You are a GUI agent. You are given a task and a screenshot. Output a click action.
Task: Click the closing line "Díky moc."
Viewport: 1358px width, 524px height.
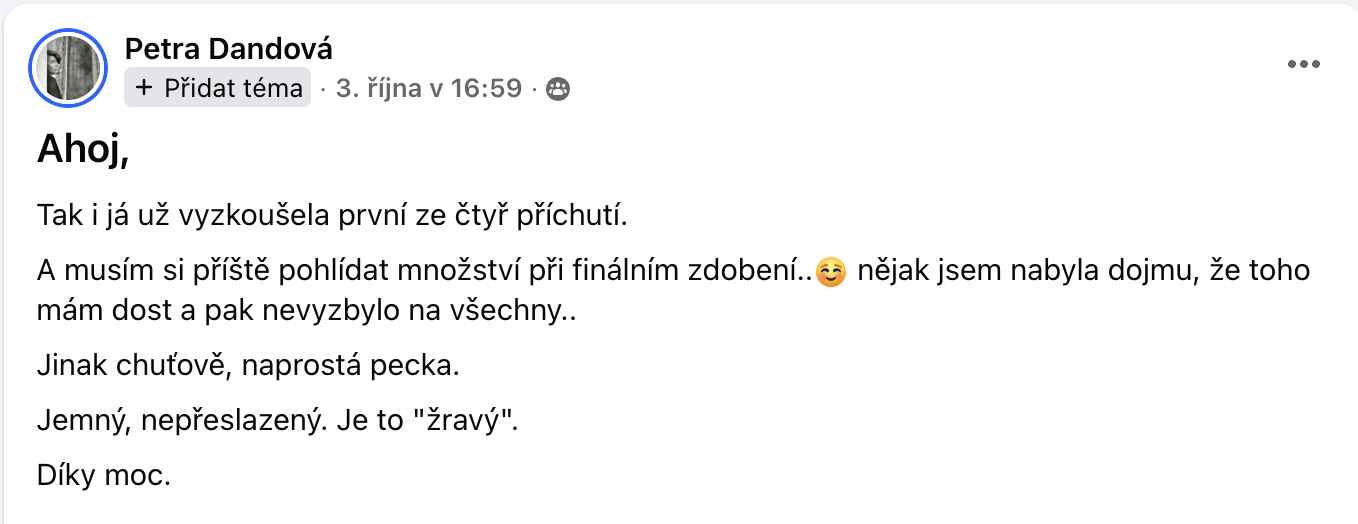coord(104,475)
